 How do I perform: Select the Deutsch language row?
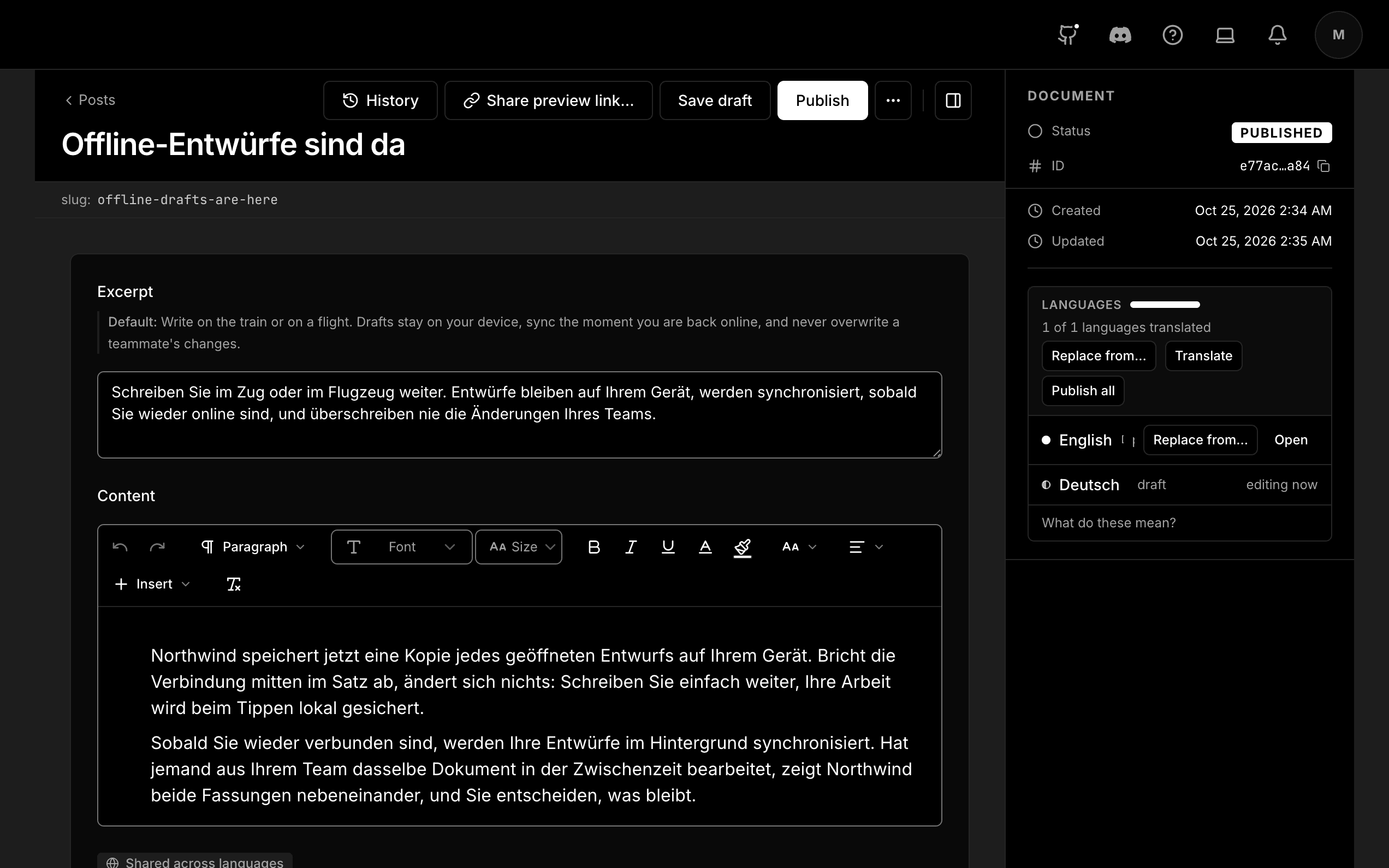pos(1179,485)
